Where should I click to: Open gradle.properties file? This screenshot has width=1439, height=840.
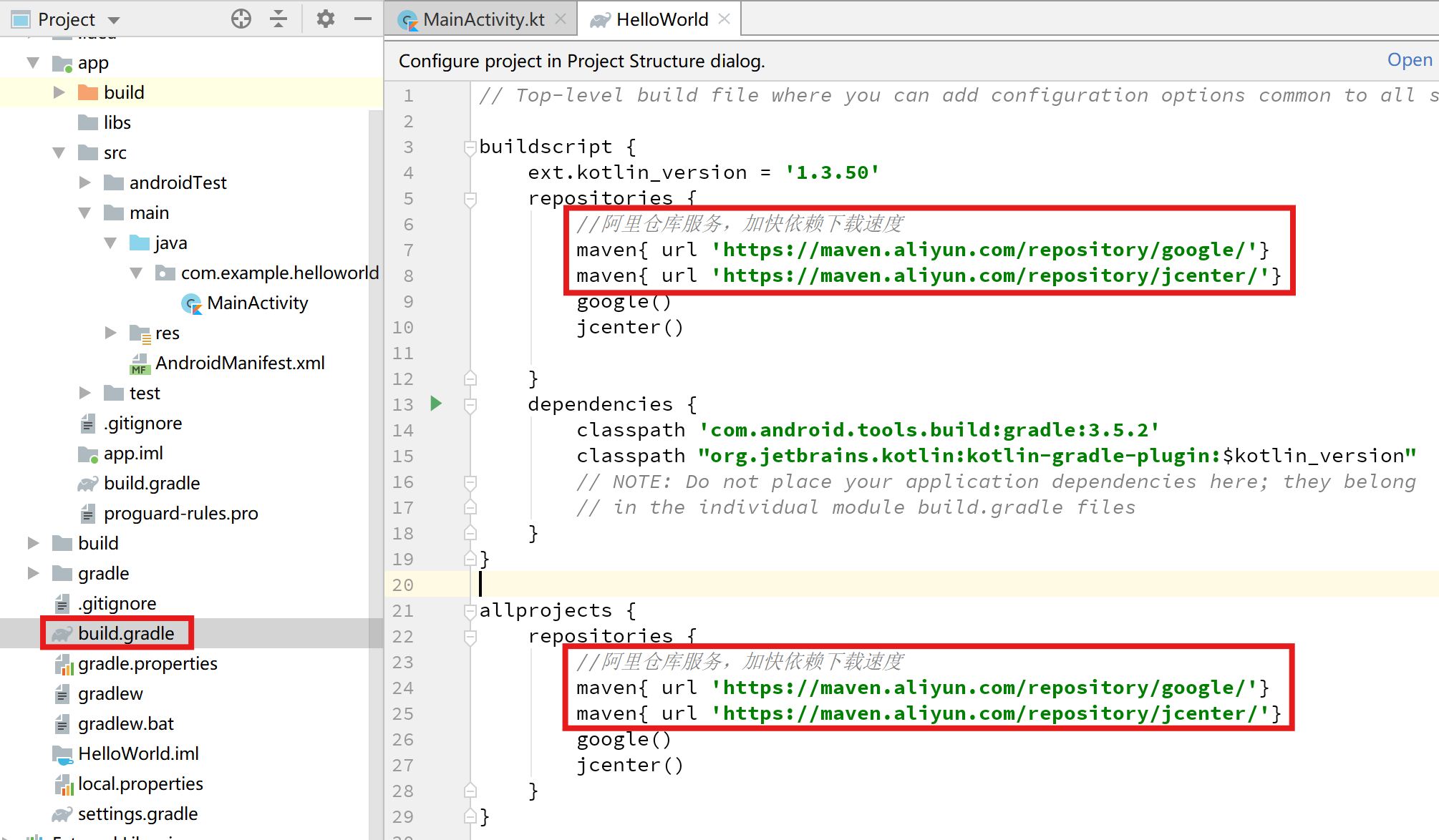(x=147, y=664)
